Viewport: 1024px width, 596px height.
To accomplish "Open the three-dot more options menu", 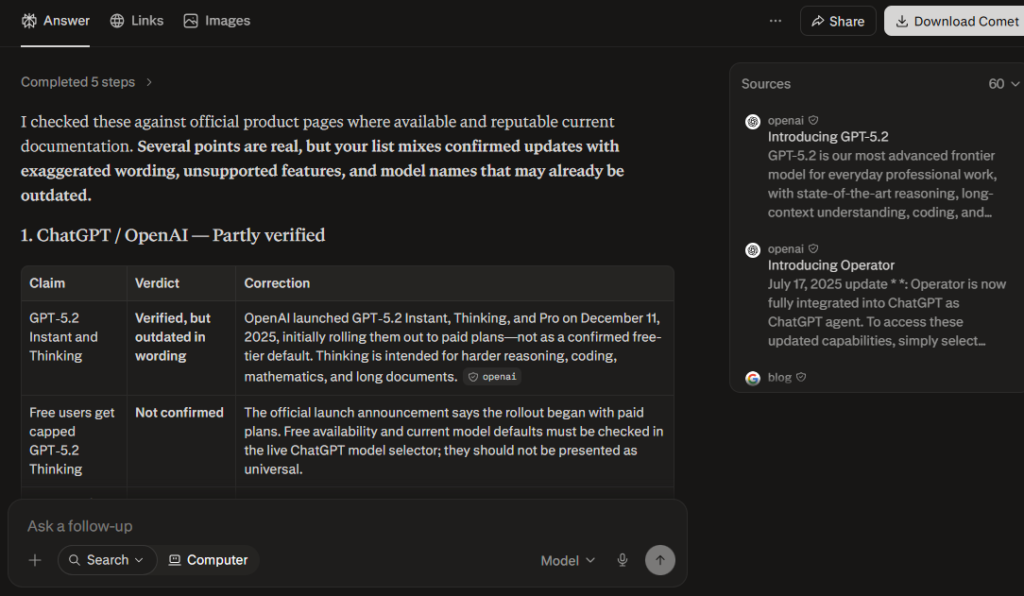I will click(x=775, y=21).
